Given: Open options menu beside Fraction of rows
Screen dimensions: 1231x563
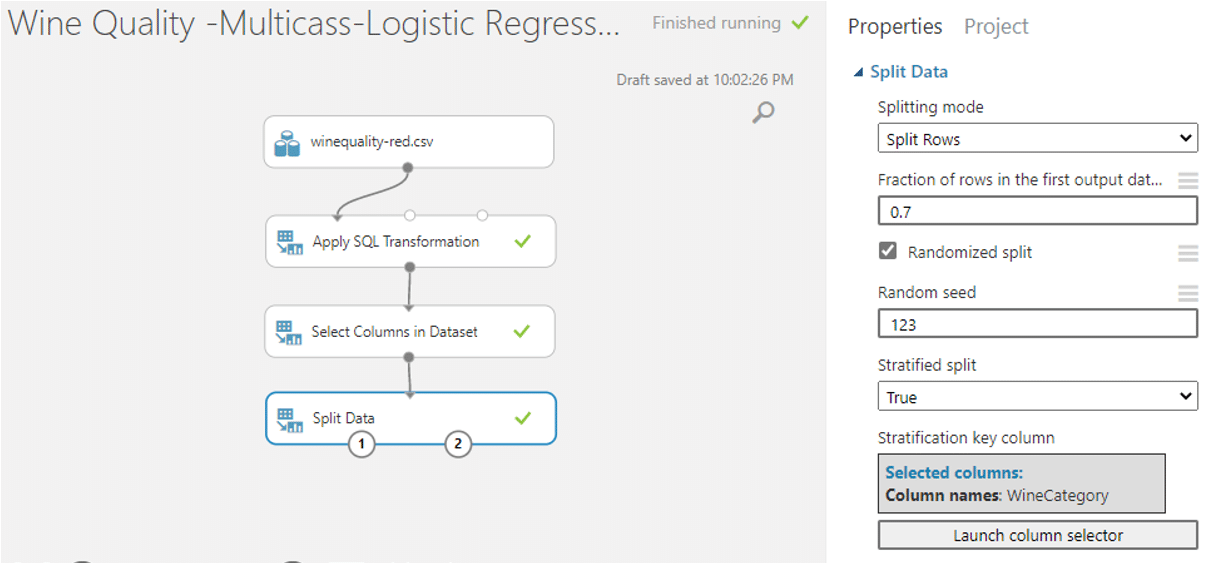Looking at the screenshot, I should point(1187,181).
